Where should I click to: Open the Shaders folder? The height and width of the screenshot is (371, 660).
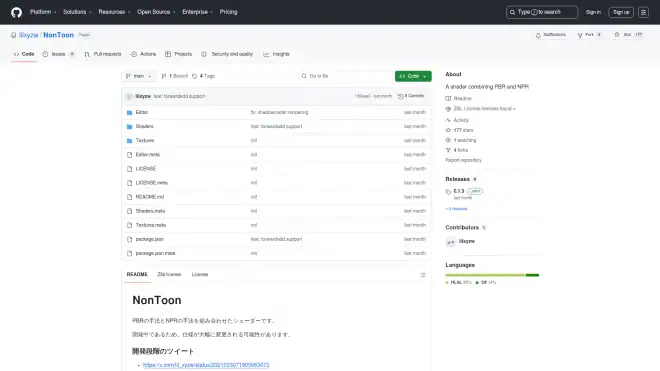pyautogui.click(x=144, y=126)
